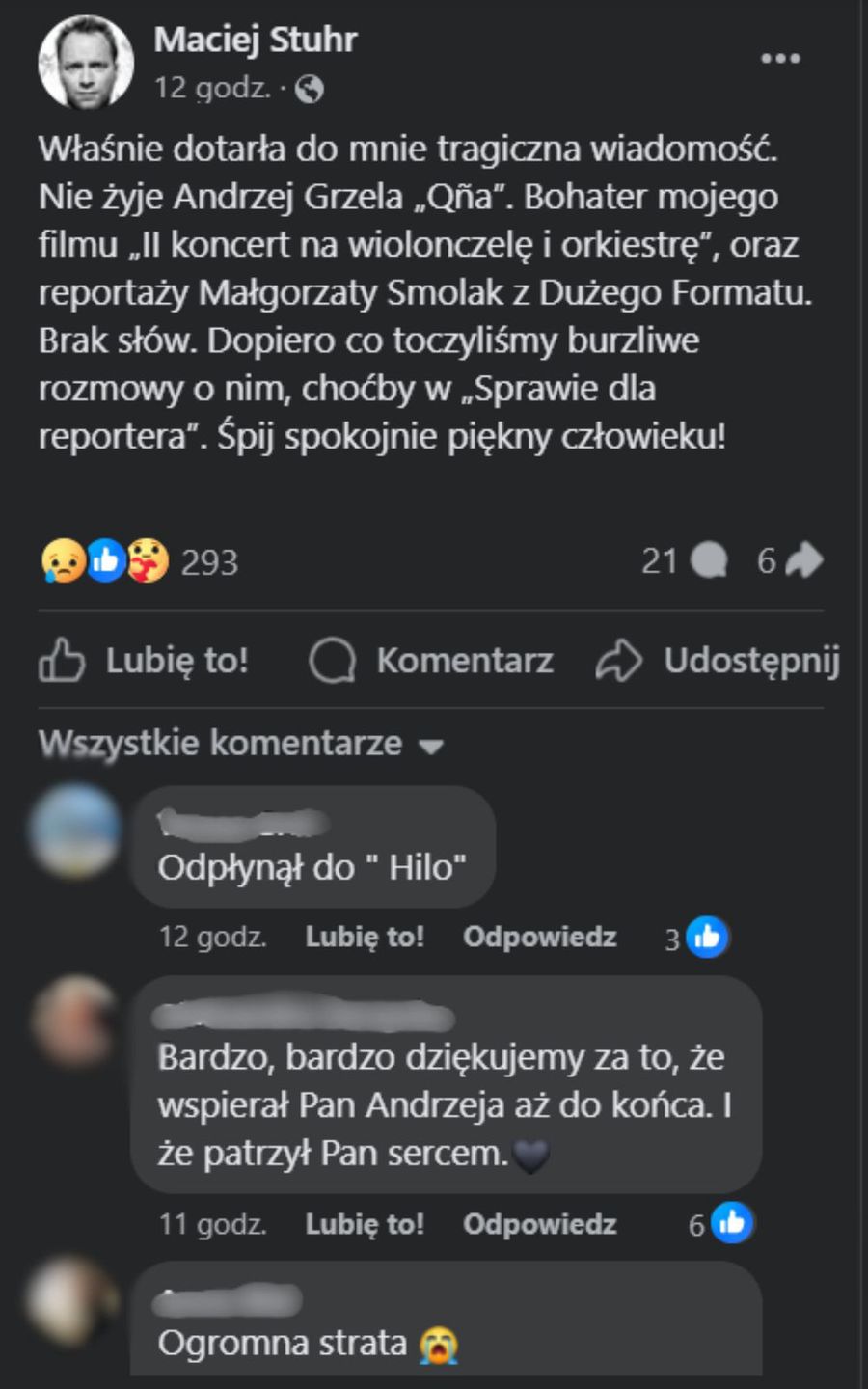The height and width of the screenshot is (1389, 868).
Task: Click the globe public-visibility icon
Action: coord(309,90)
